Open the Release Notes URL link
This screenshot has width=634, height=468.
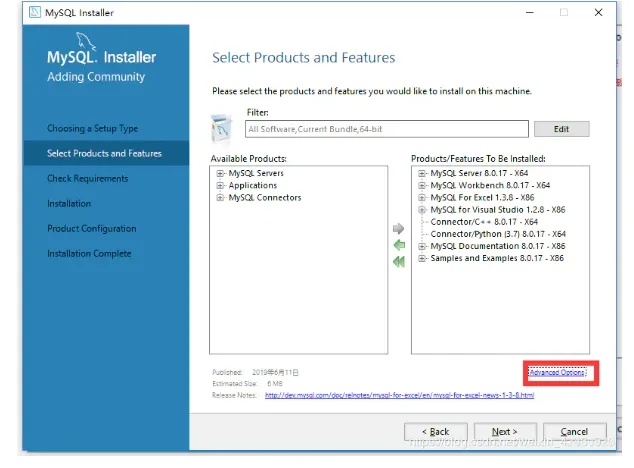399,395
